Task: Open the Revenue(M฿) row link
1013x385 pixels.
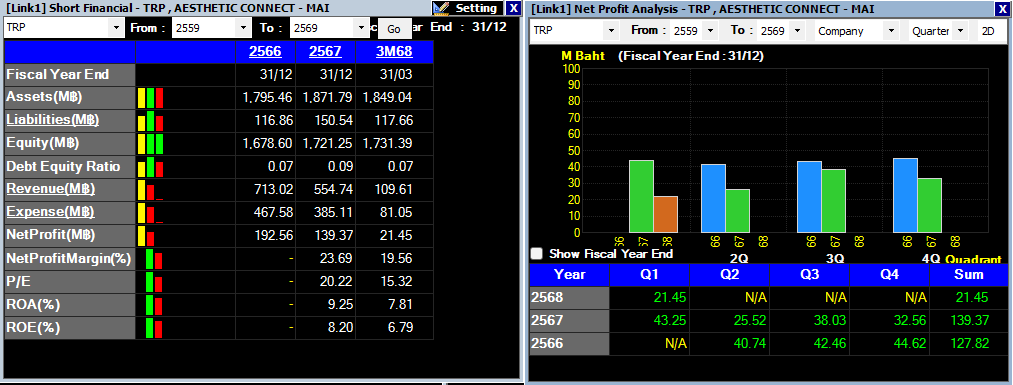Action: pyautogui.click(x=50, y=189)
